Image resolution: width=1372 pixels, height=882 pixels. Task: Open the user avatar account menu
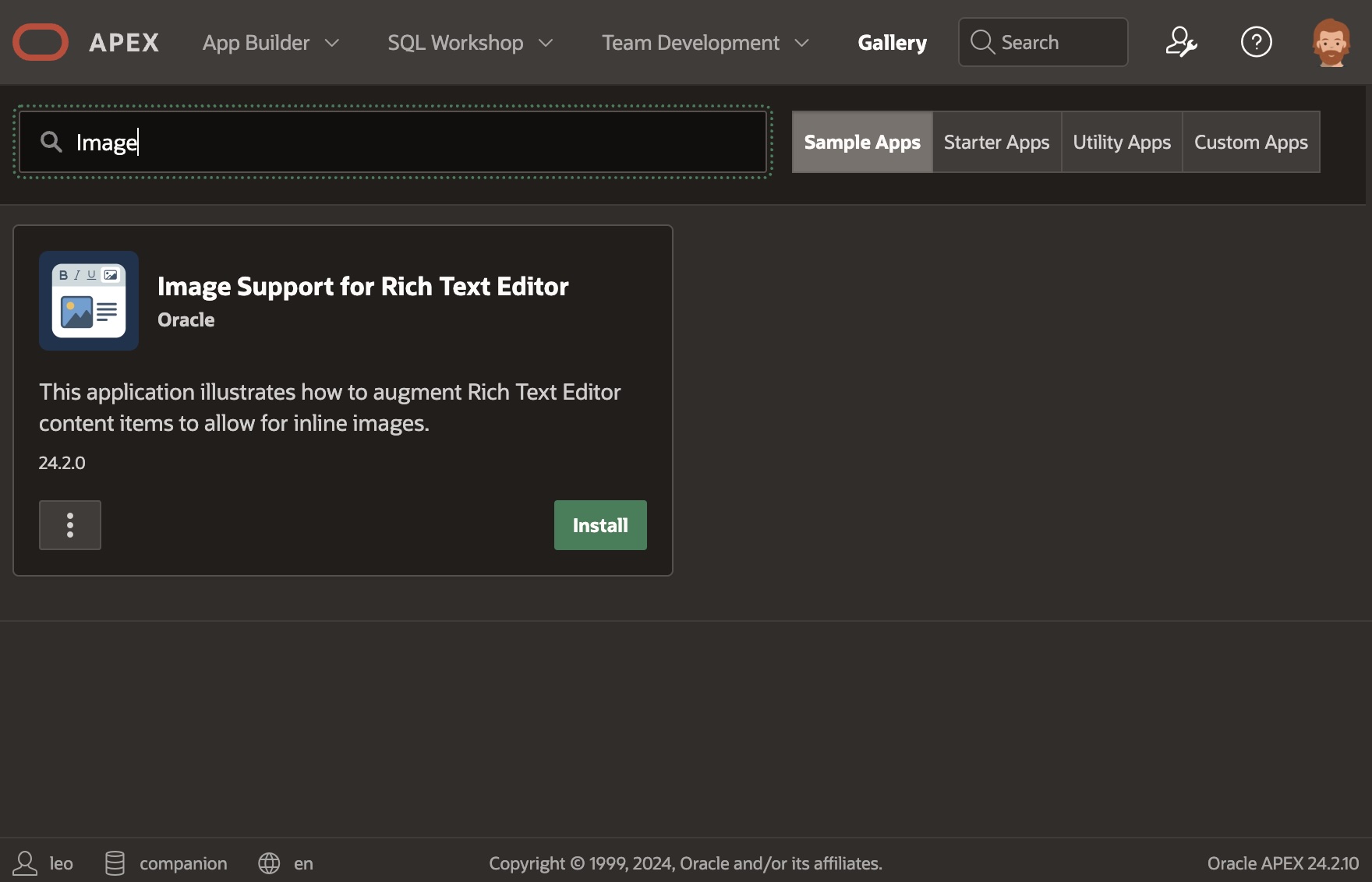coord(1331,42)
